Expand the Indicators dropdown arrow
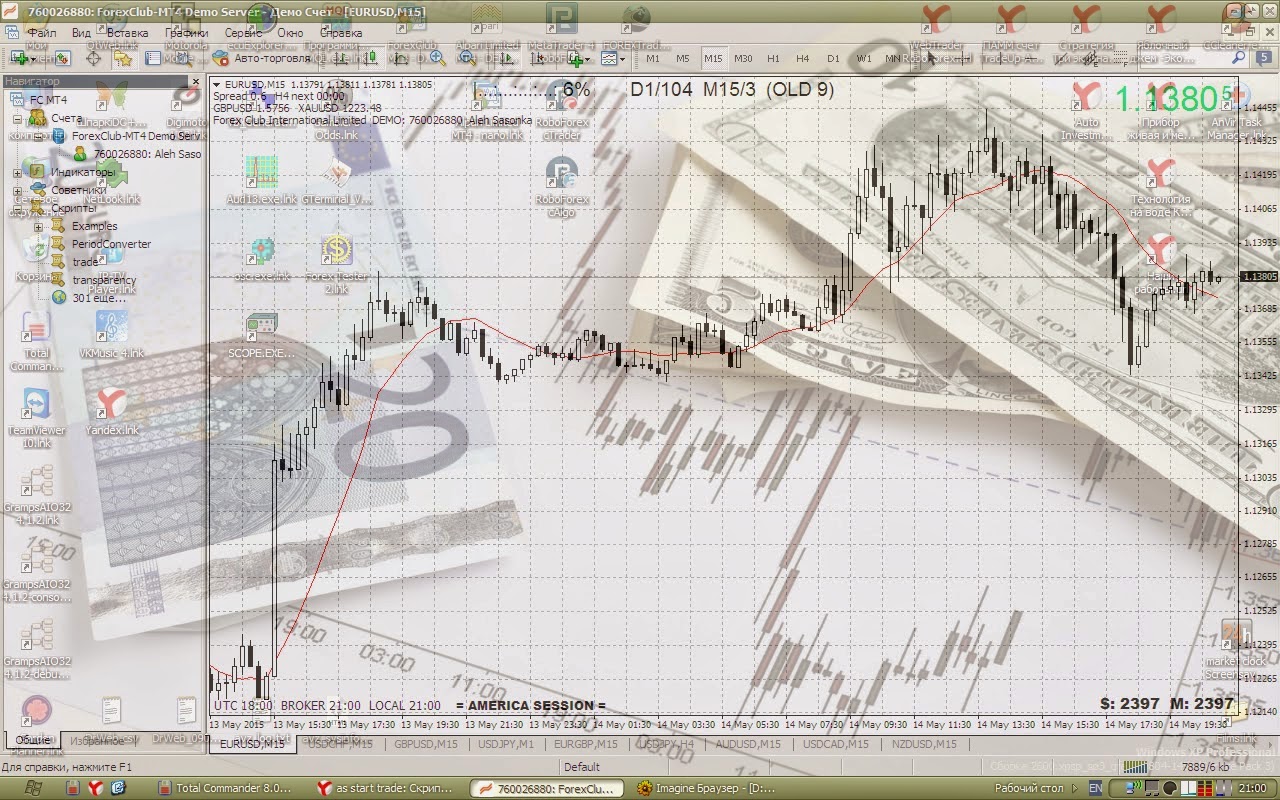 point(588,59)
